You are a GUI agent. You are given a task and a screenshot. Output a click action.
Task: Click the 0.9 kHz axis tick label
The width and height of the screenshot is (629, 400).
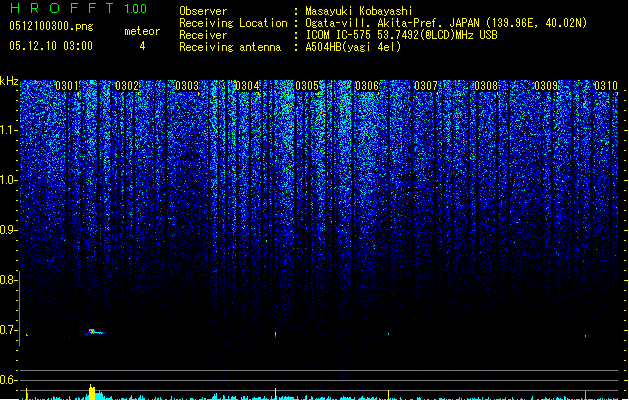9,230
